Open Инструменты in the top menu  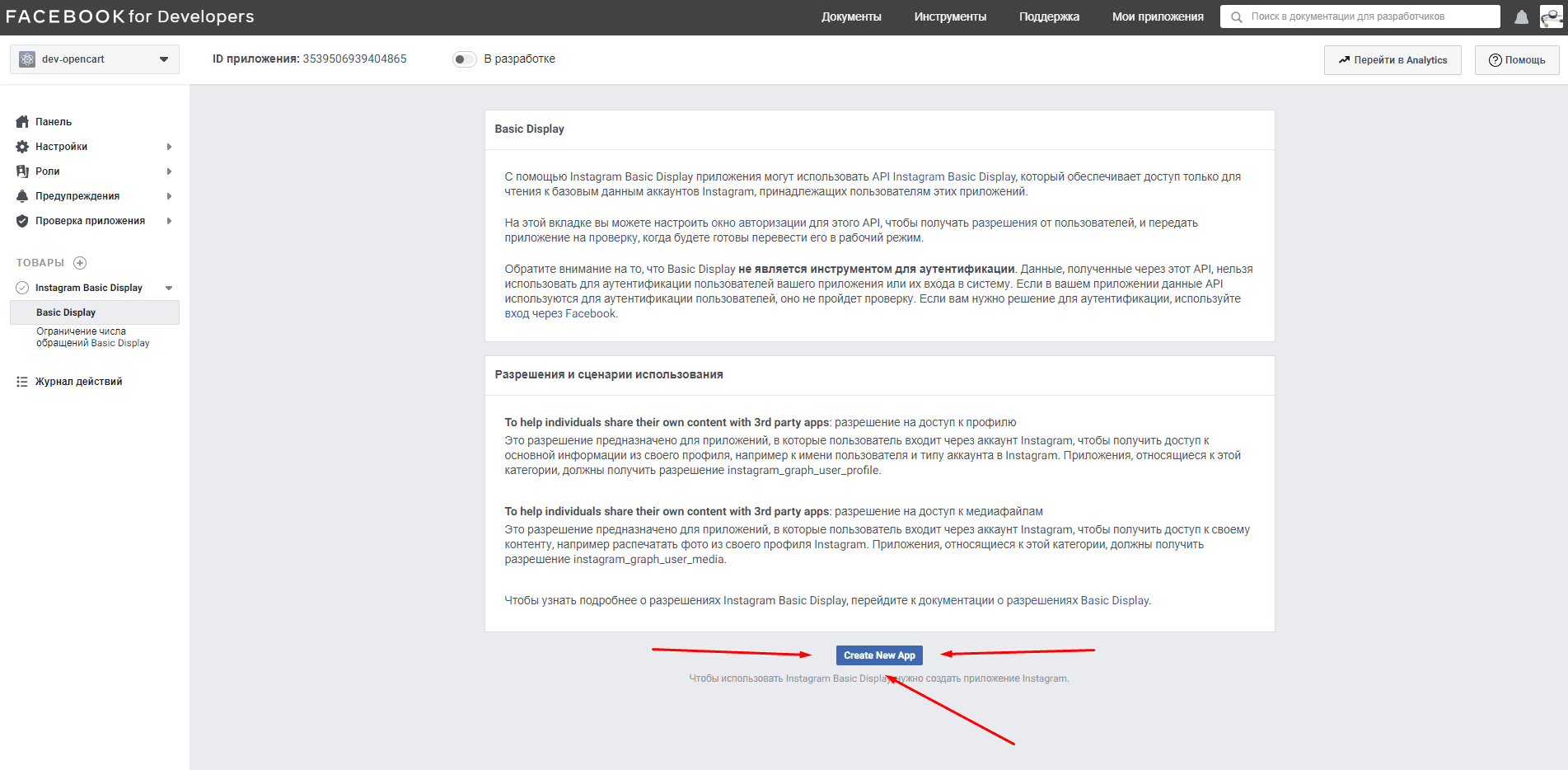pos(950,16)
